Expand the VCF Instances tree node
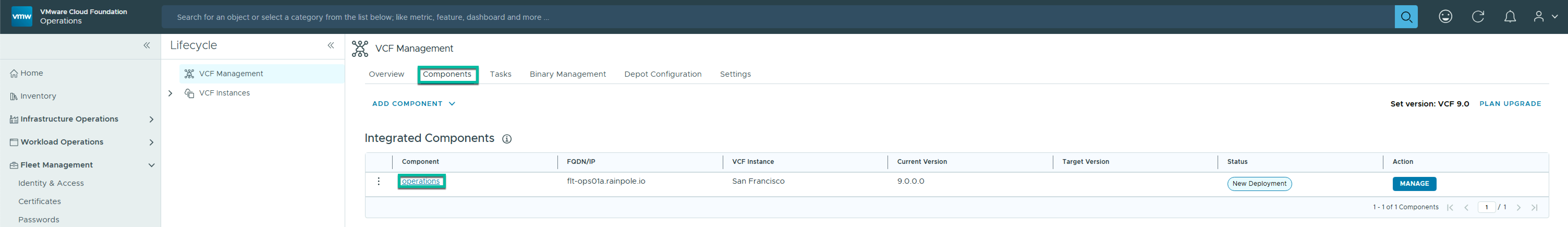The image size is (1568, 227). (171, 93)
